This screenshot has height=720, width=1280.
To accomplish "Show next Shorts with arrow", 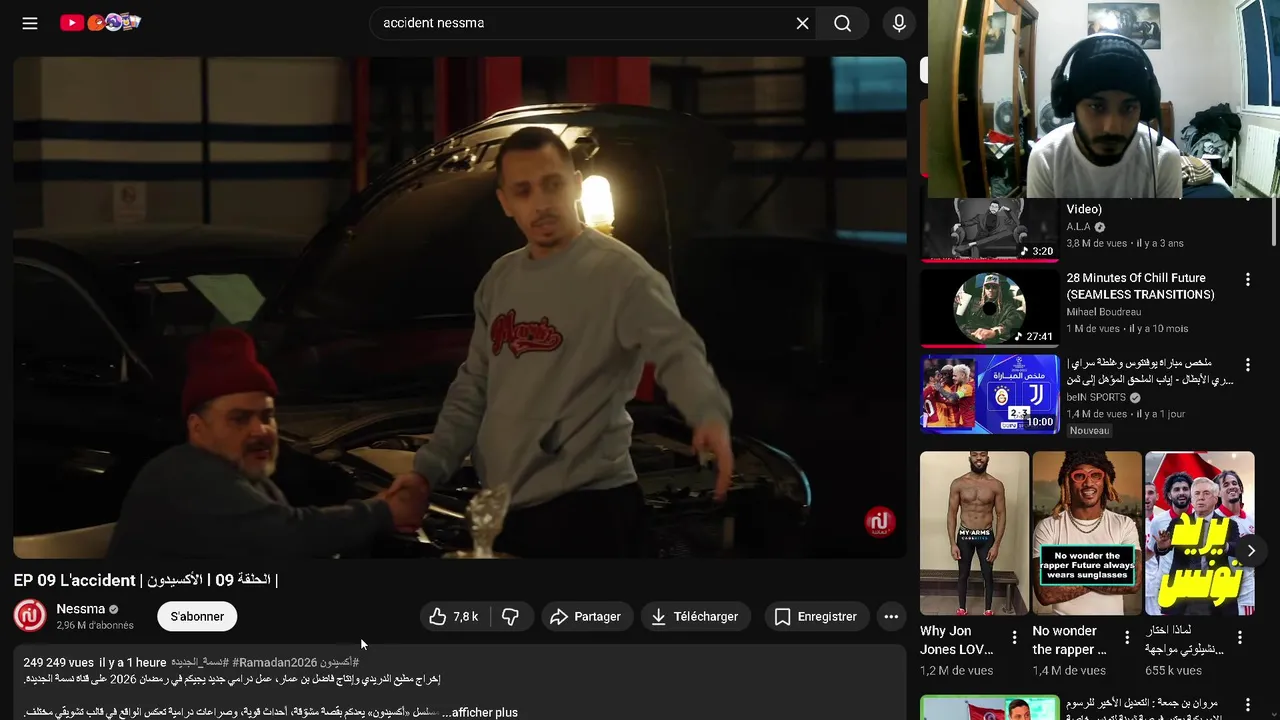I will coord(1250,551).
